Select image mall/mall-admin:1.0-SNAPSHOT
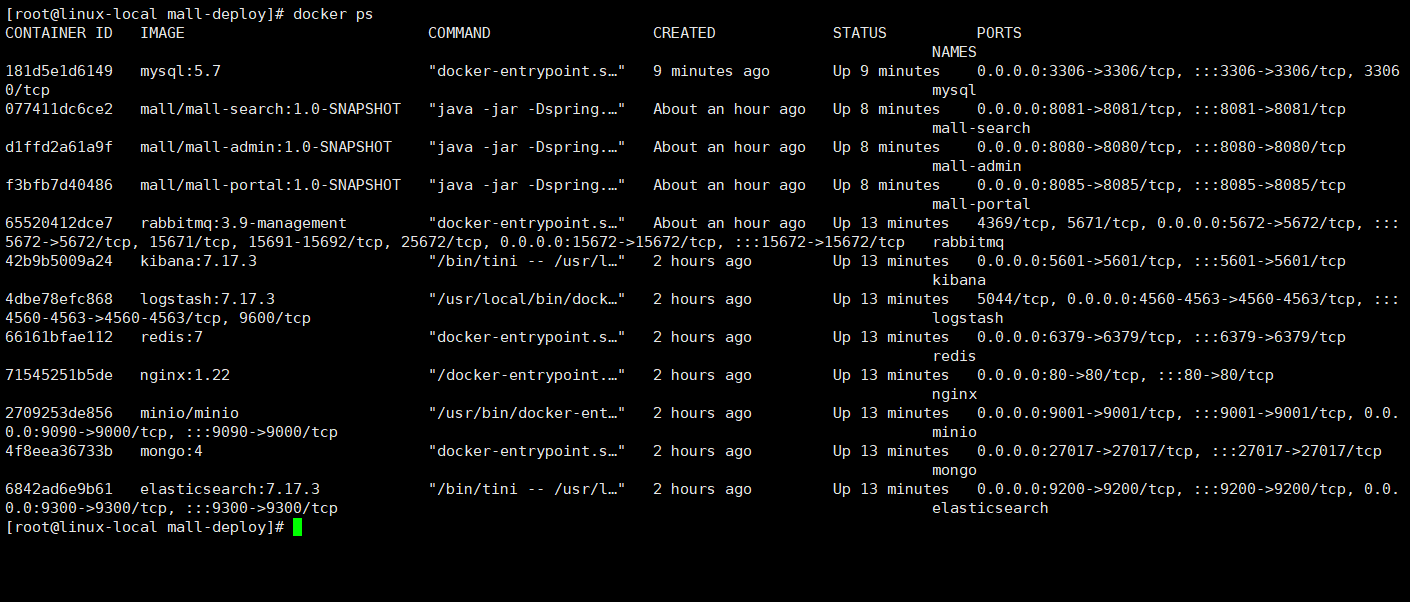The height and width of the screenshot is (602, 1410). point(266,147)
